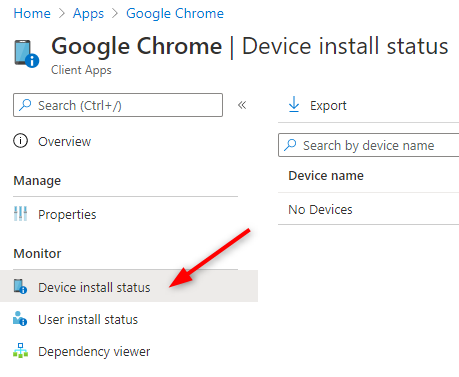The height and width of the screenshot is (377, 459).
Task: Open the Overview menu item
Action: pyautogui.click(x=64, y=141)
